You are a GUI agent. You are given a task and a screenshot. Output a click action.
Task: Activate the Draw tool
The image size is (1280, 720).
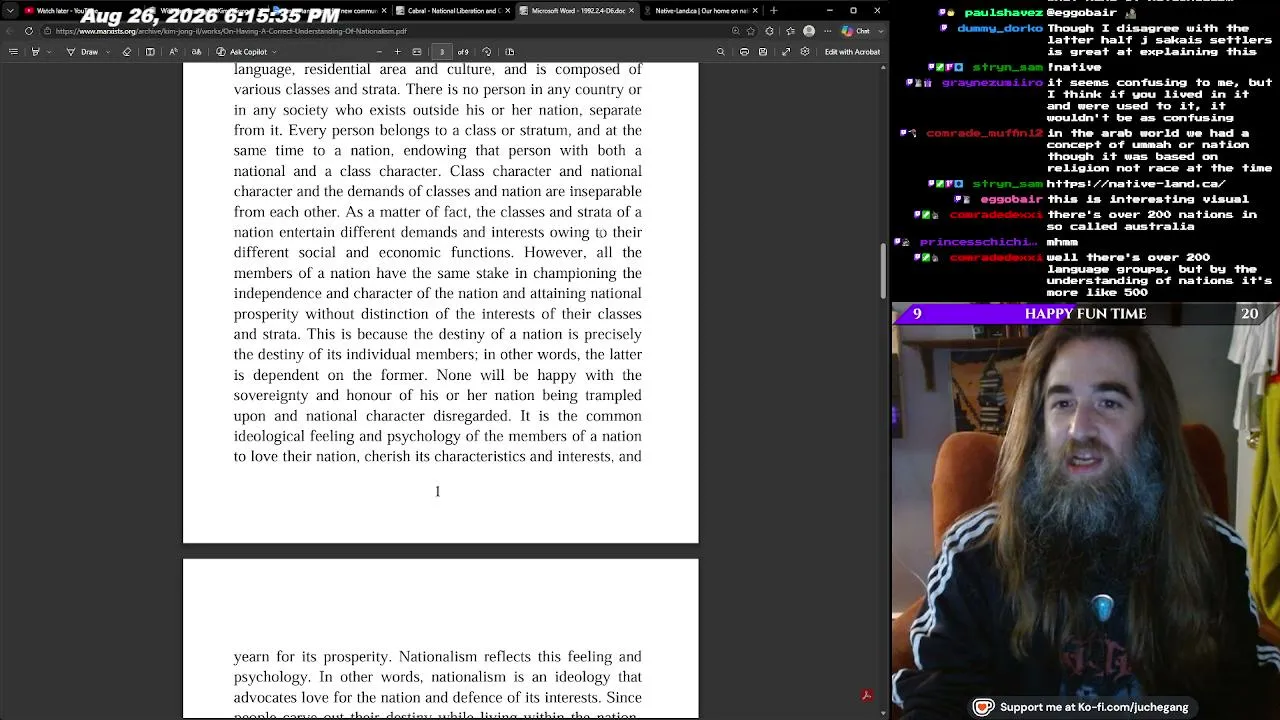coord(84,52)
